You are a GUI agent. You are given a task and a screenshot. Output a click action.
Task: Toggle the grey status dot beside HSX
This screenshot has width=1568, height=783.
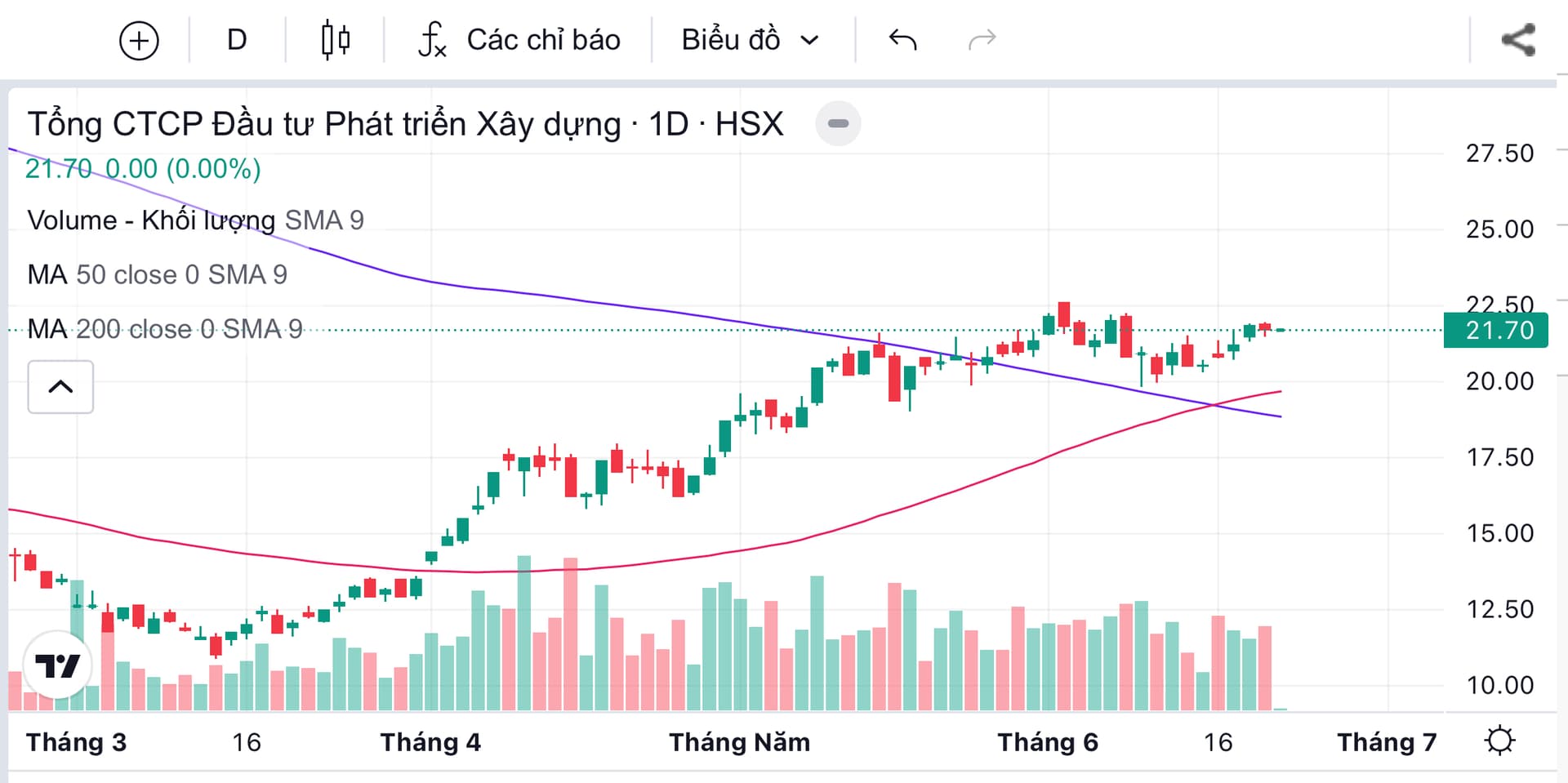pos(838,124)
